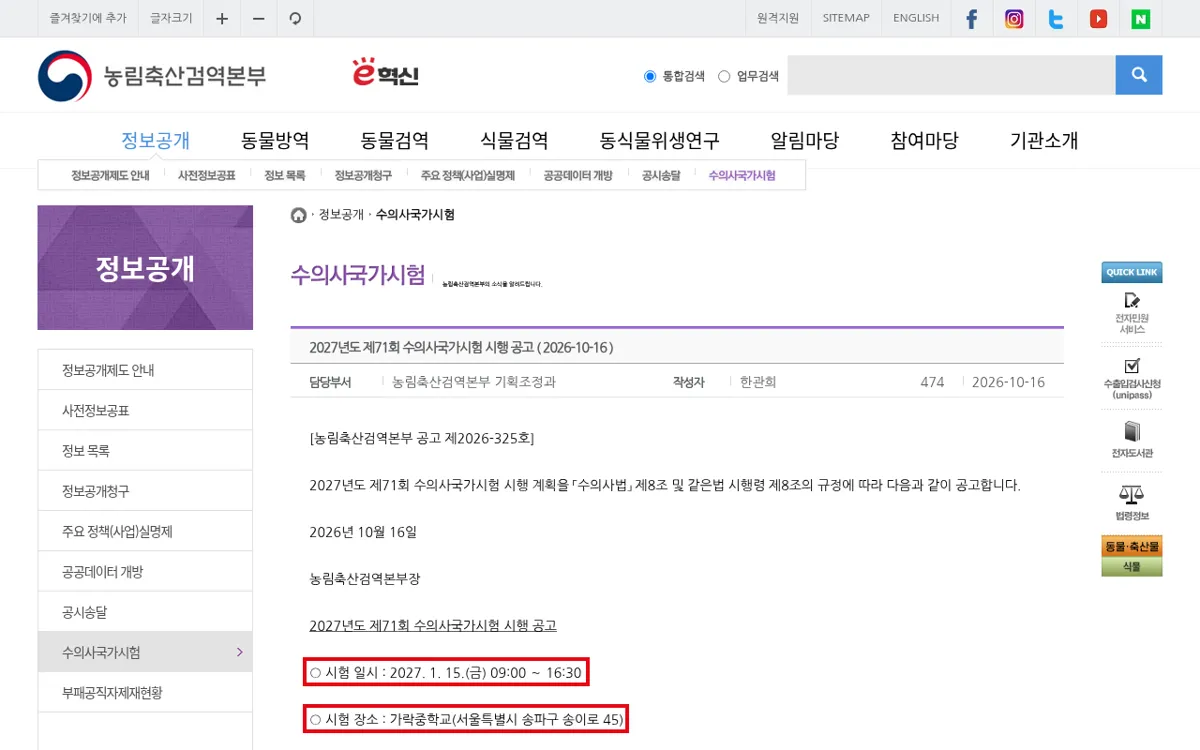Click 원격지원 top link
Viewport: 1200px width, 750px height.
tap(778, 18)
